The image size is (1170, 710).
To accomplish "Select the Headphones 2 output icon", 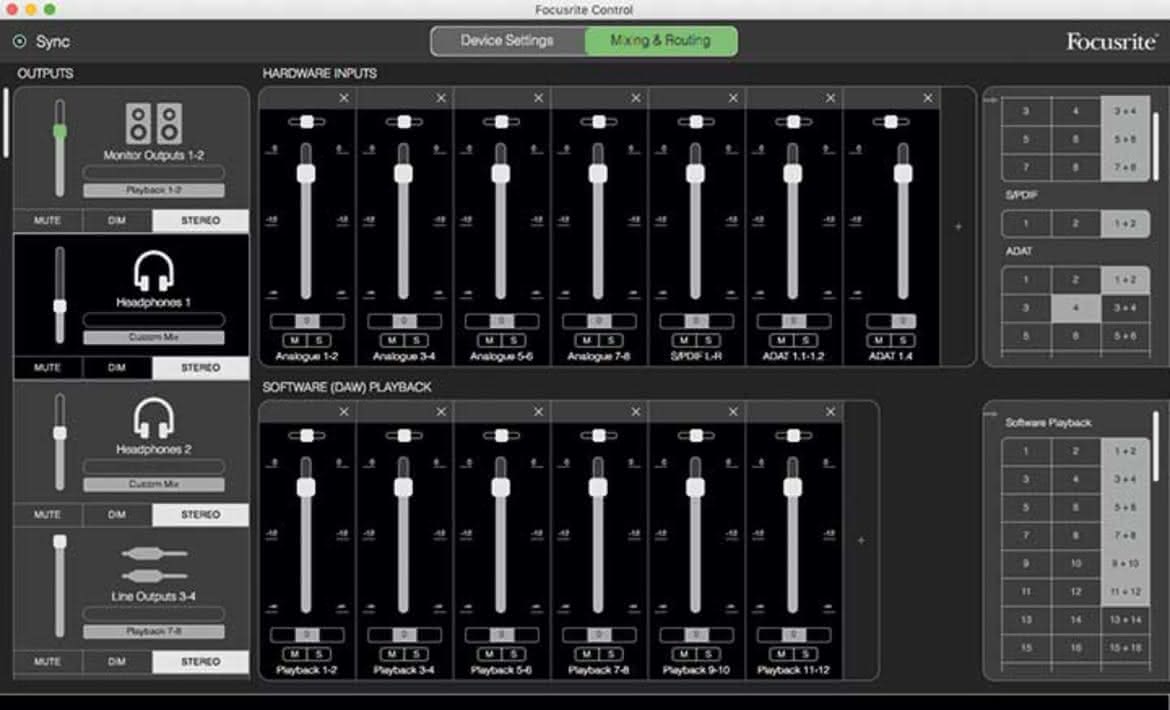I will pos(154,418).
